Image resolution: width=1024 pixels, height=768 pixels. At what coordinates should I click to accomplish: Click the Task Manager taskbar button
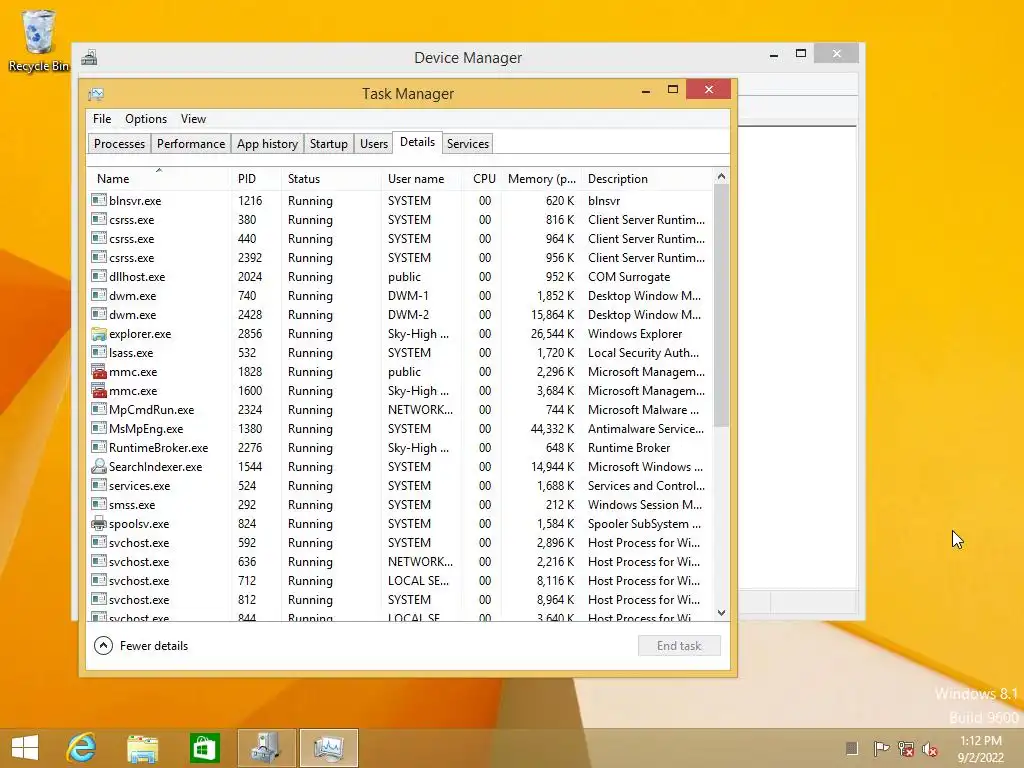[328, 748]
